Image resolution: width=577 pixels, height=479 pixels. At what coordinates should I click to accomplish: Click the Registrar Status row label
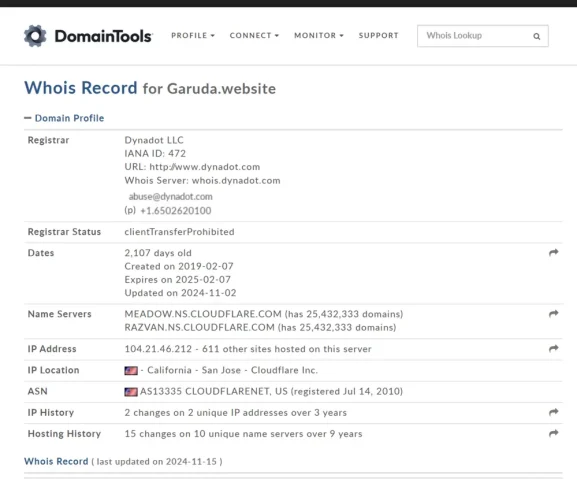[x=64, y=232]
